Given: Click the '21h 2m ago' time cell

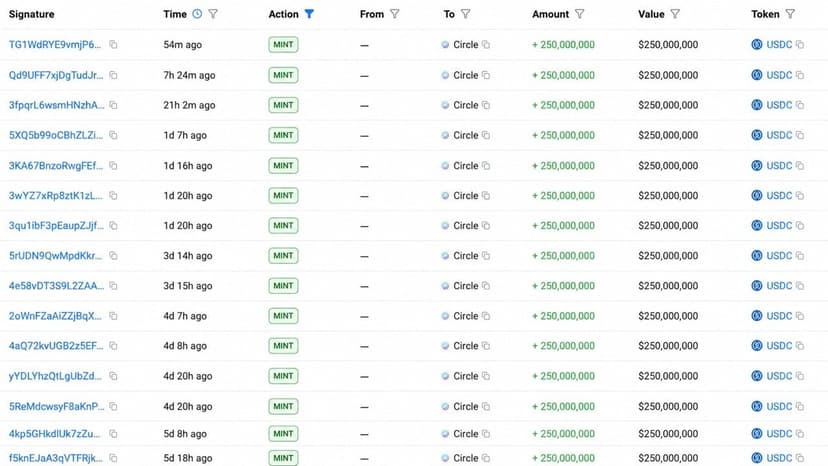Looking at the screenshot, I should 189,105.
